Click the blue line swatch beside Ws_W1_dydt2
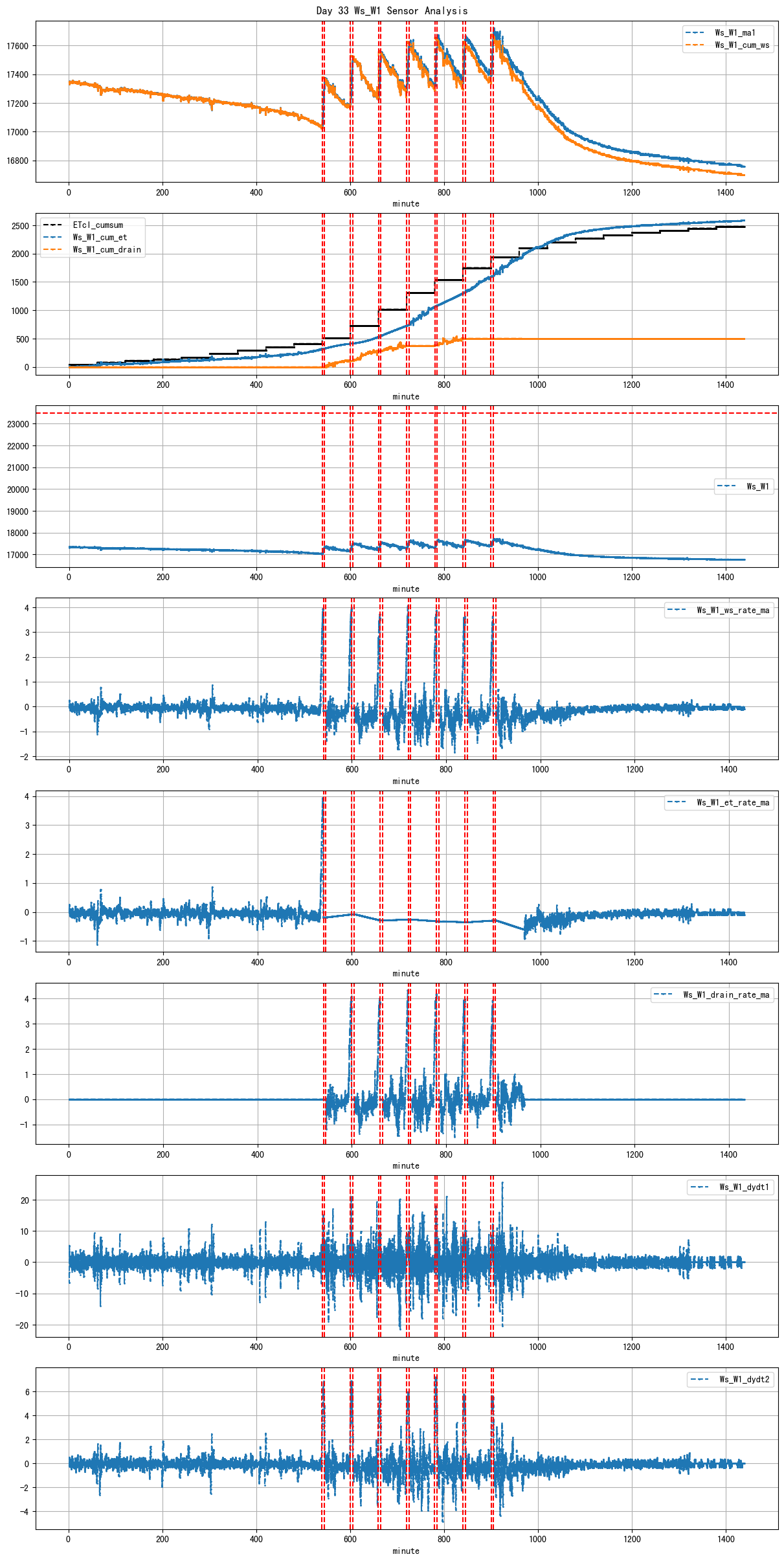 (x=700, y=1380)
